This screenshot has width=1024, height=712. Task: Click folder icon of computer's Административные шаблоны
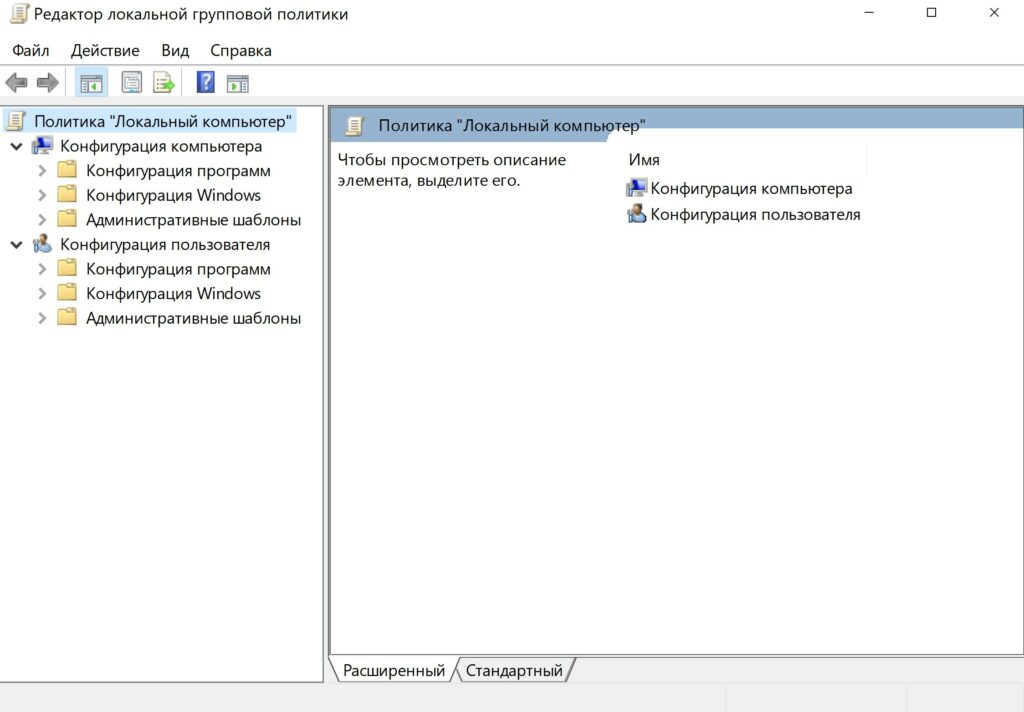tap(67, 219)
